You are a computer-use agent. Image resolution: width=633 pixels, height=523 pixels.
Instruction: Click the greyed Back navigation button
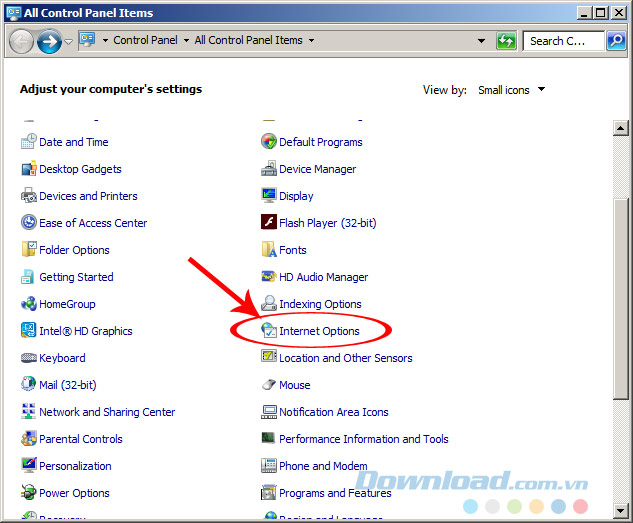(21, 41)
